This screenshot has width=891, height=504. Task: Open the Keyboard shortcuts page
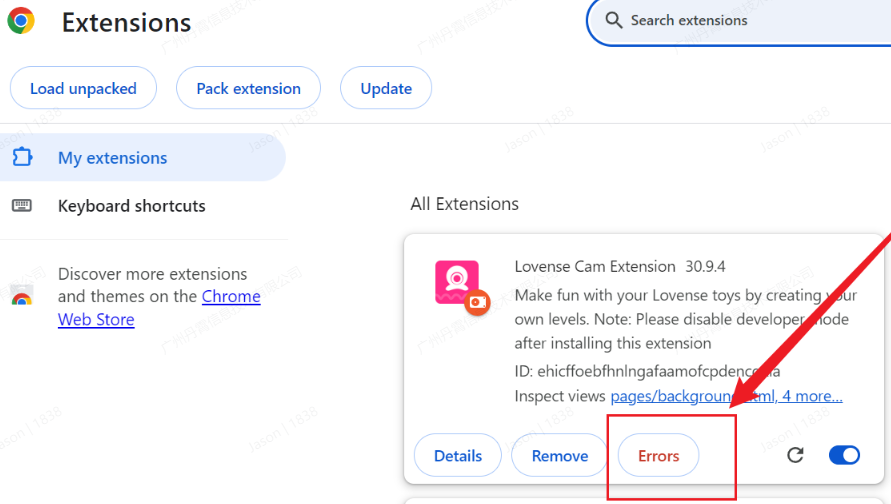[131, 206]
